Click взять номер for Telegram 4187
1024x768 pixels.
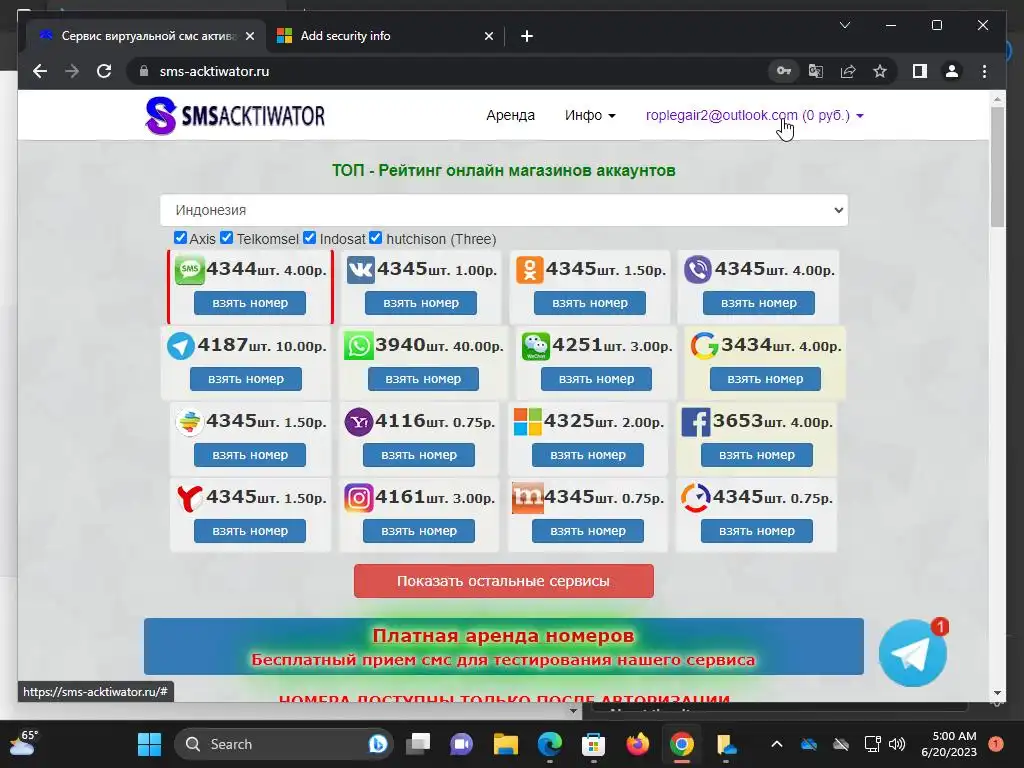click(x=246, y=379)
